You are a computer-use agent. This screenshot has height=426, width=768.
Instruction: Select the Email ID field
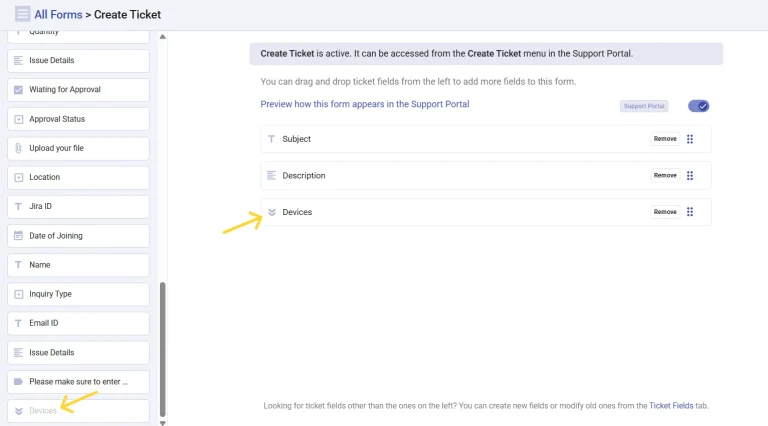point(78,323)
